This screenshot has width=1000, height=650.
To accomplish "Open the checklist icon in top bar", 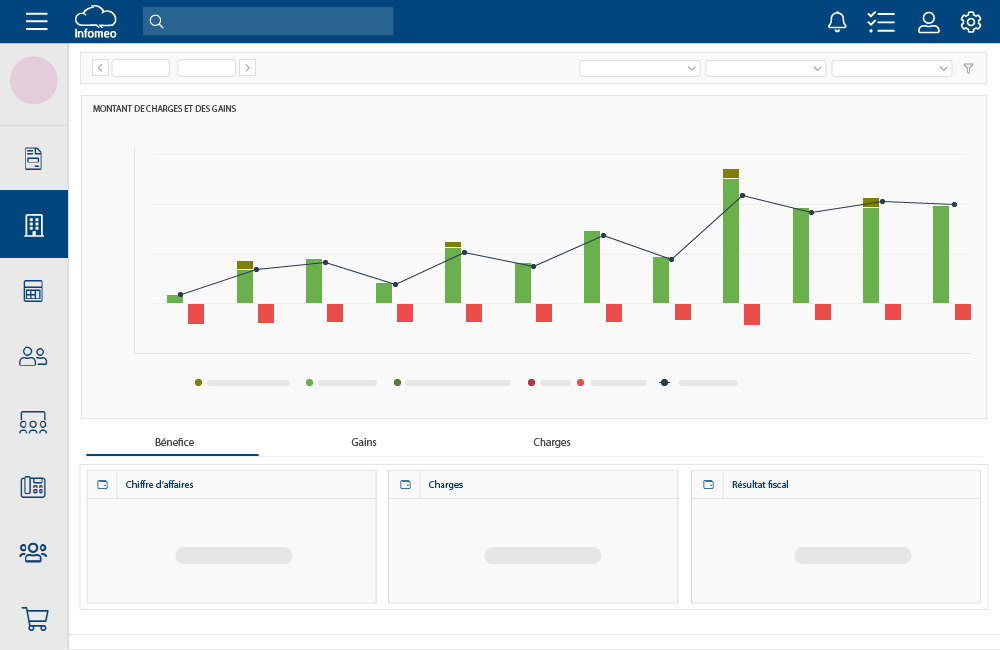I will click(881, 21).
